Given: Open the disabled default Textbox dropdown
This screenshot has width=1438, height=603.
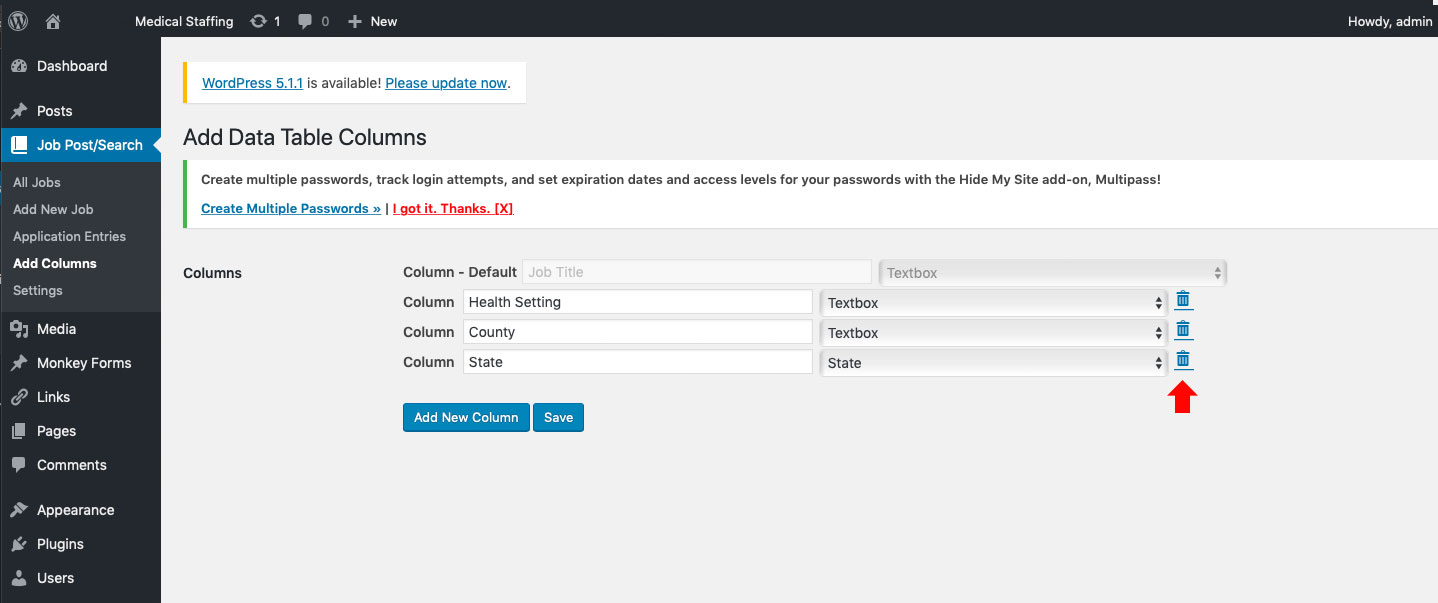Looking at the screenshot, I should (x=1053, y=272).
